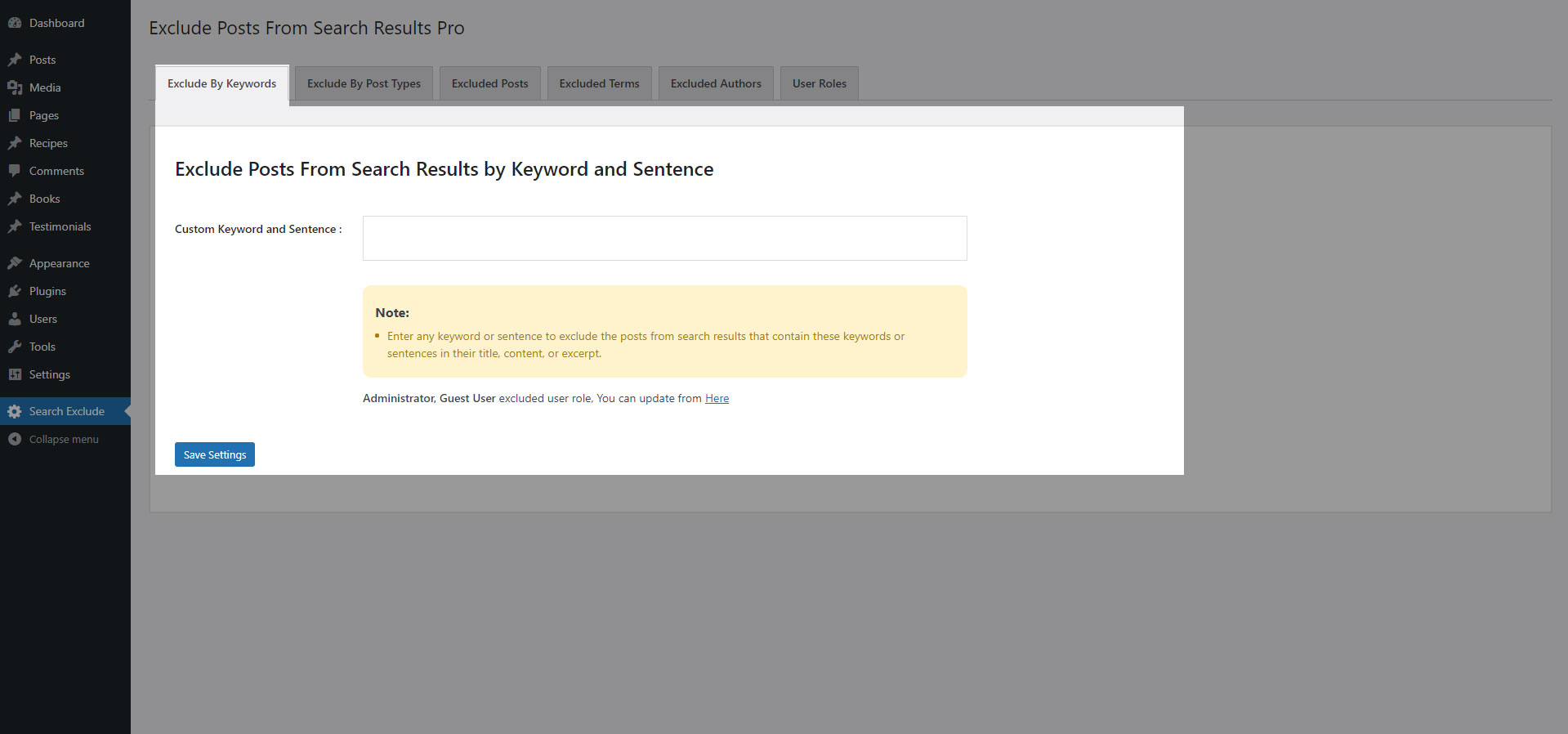Click the Tools wrench icon
This screenshot has height=734, width=1568.
[x=15, y=347]
